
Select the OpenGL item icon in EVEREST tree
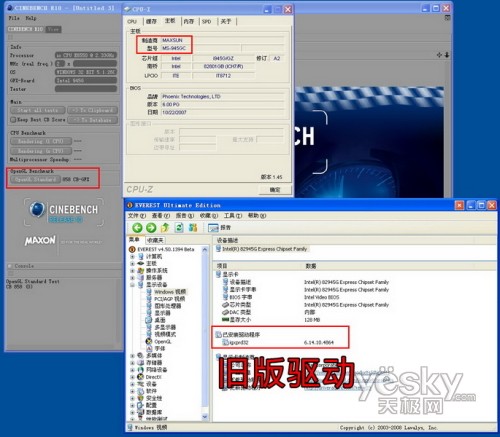149,341
